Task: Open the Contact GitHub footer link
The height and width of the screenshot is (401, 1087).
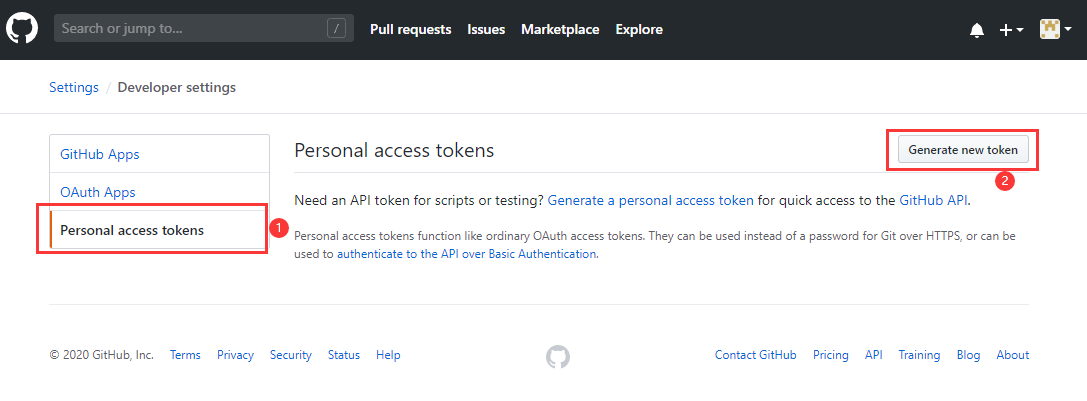Action: (755, 355)
